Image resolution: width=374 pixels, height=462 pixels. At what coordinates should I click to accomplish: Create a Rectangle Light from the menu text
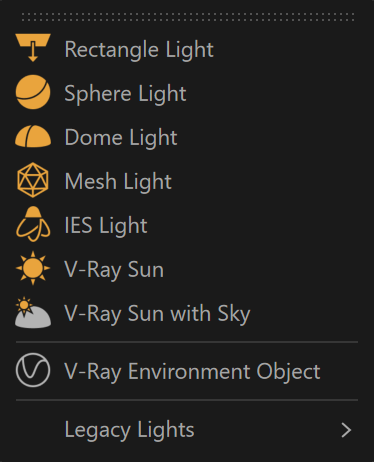(139, 49)
